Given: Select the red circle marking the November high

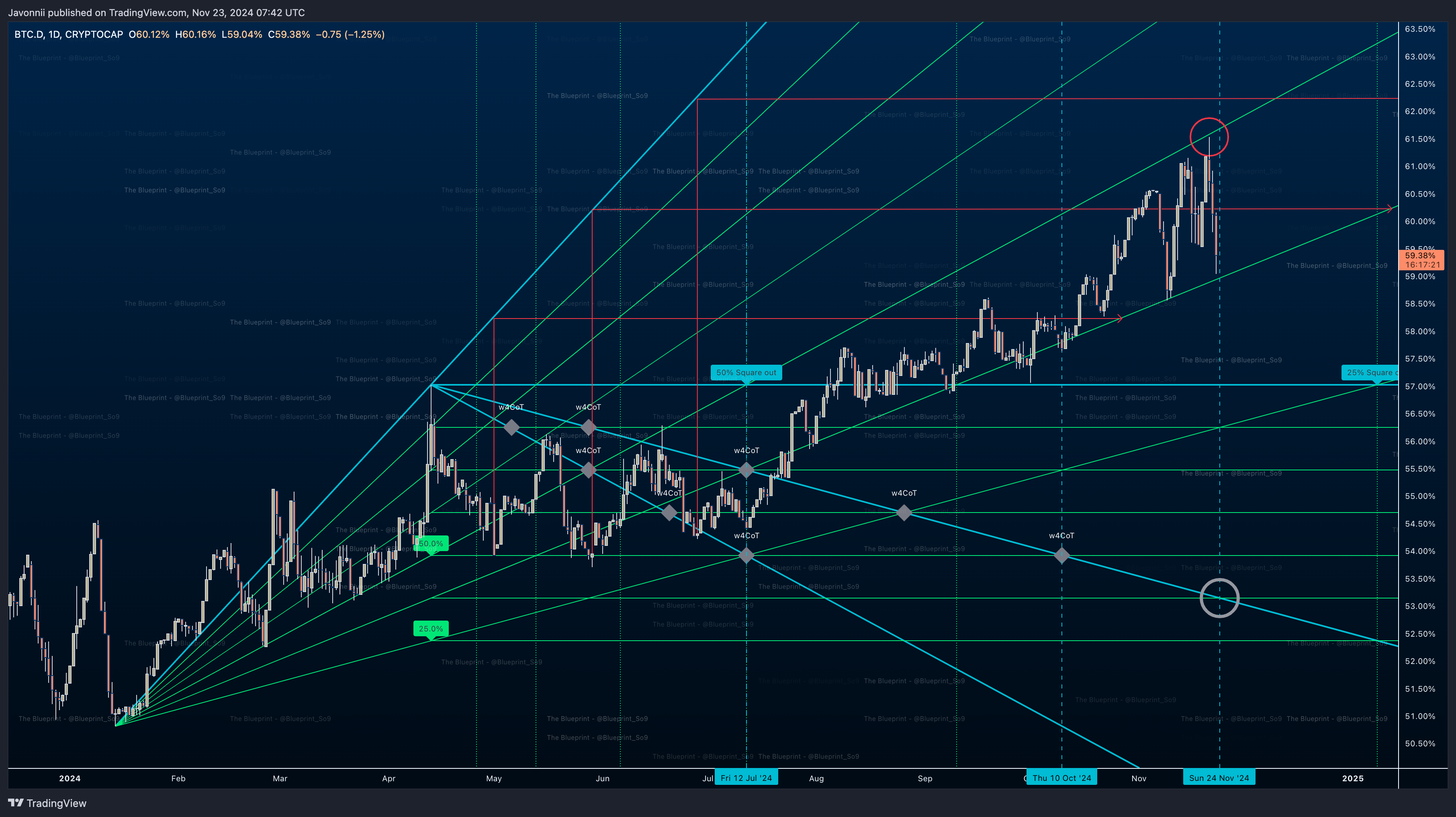Looking at the screenshot, I should tap(1209, 137).
